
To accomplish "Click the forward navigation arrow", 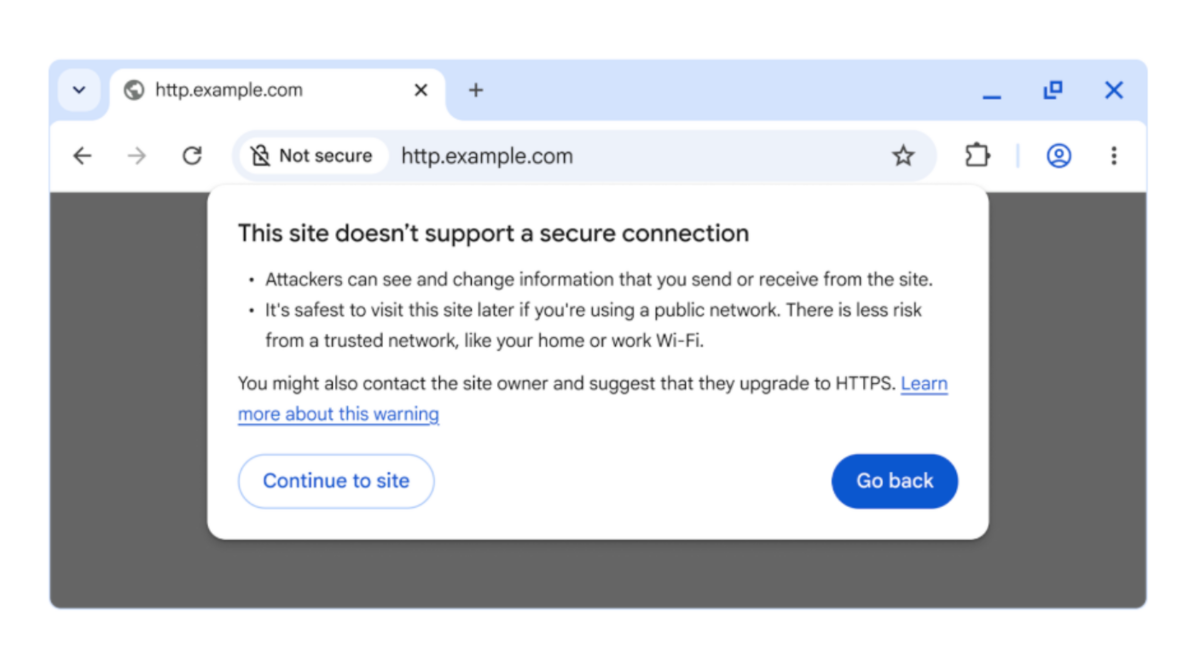I will tap(136, 156).
